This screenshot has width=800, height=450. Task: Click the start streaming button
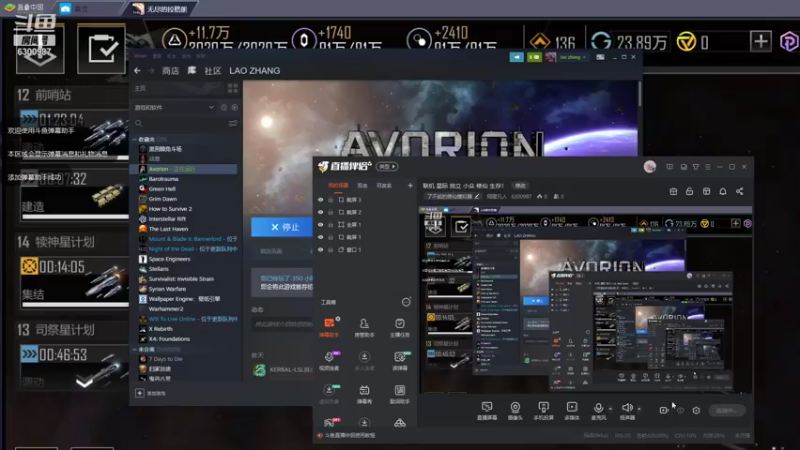pos(727,410)
